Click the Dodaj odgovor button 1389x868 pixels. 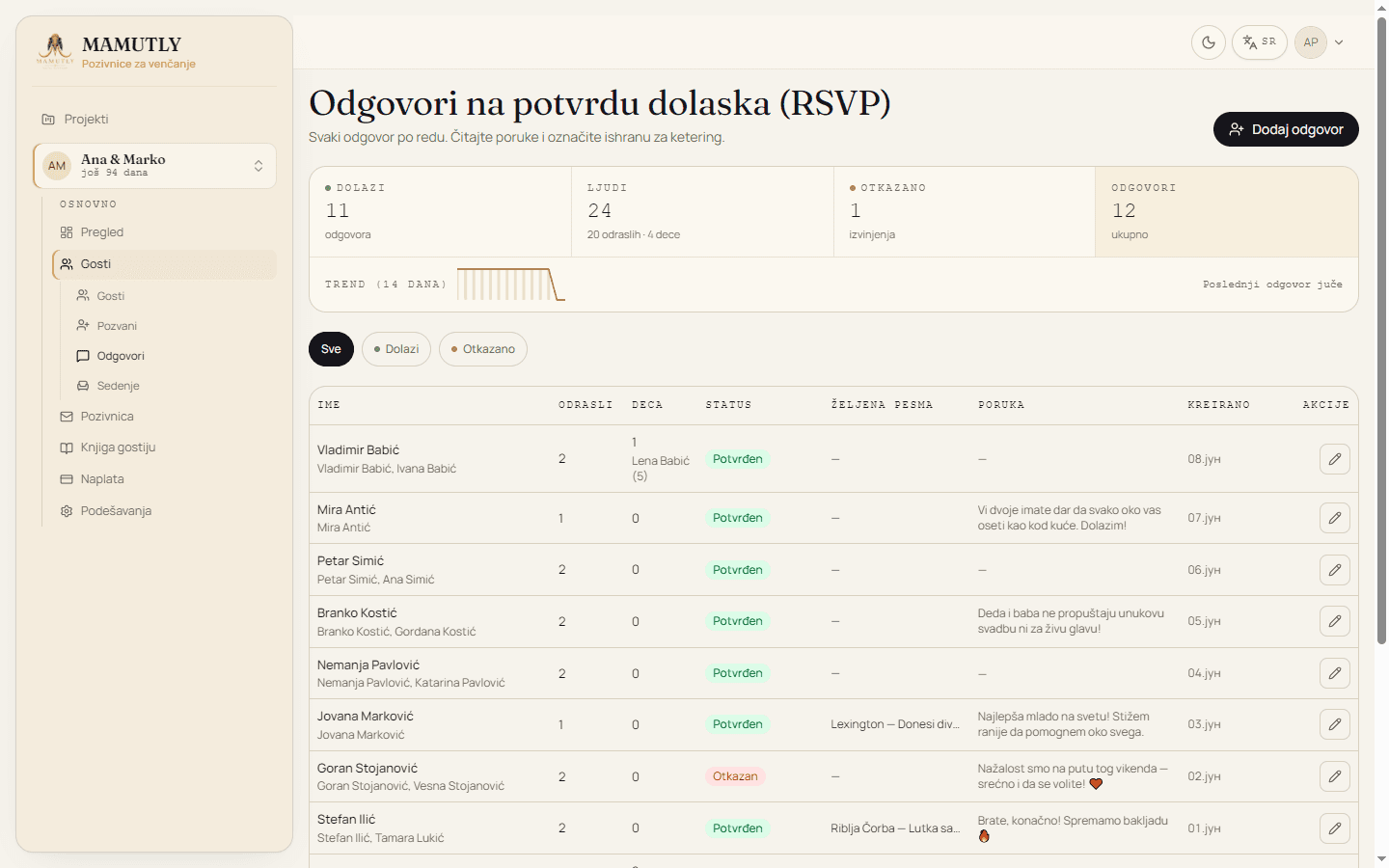1286,129
